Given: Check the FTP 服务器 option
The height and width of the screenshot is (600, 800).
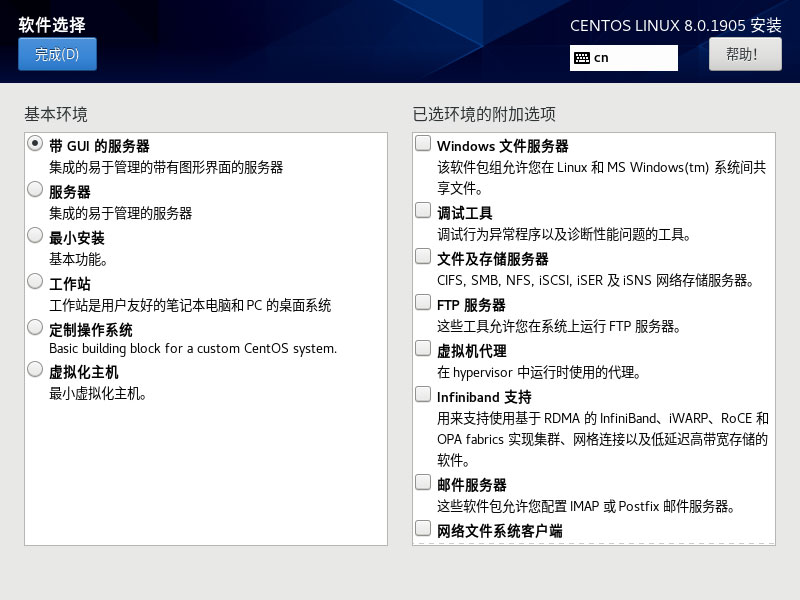Looking at the screenshot, I should click(423, 301).
